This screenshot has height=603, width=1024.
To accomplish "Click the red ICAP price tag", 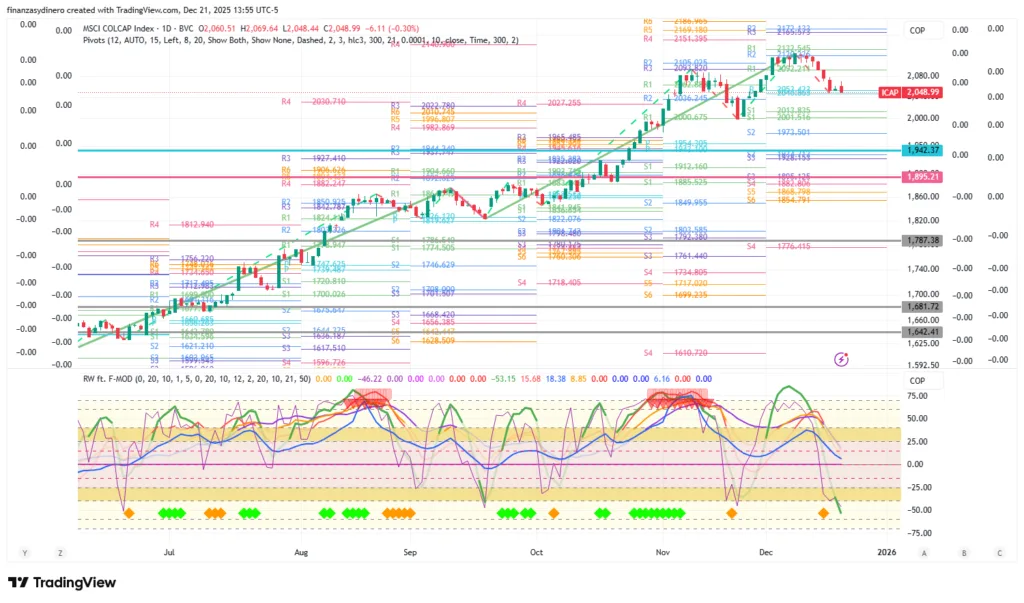I will (x=888, y=92).
